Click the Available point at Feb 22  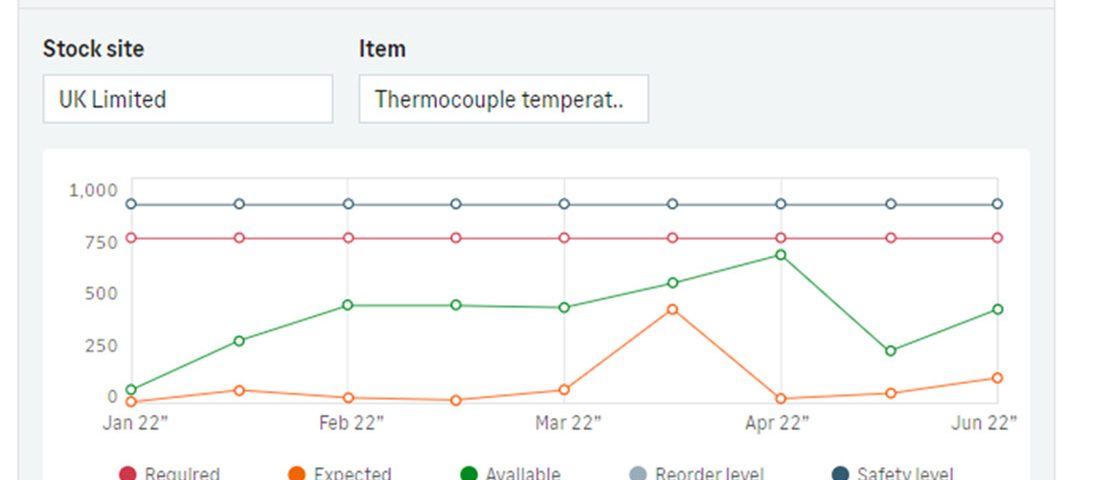click(348, 305)
